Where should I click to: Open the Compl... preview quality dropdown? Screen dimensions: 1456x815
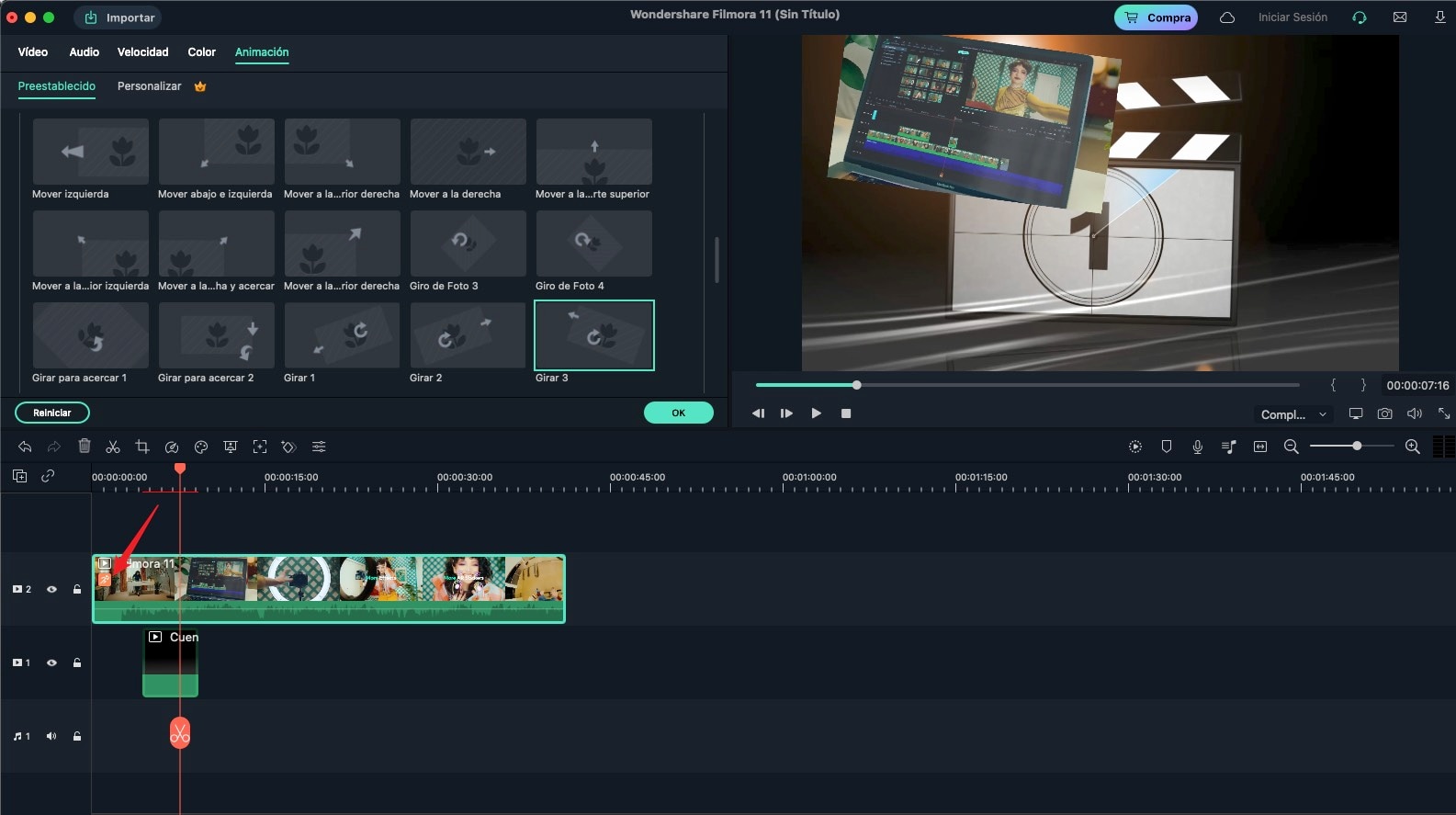pyautogui.click(x=1293, y=414)
